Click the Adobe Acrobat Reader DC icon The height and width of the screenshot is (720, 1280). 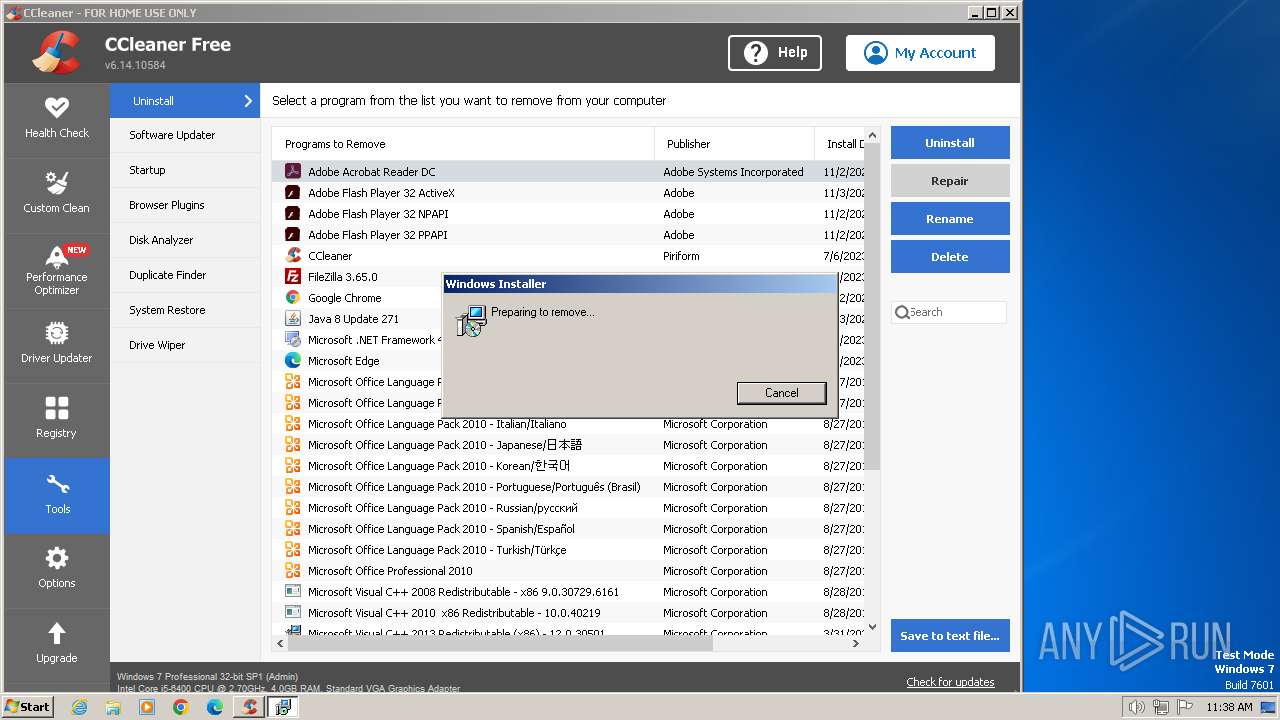pos(293,171)
